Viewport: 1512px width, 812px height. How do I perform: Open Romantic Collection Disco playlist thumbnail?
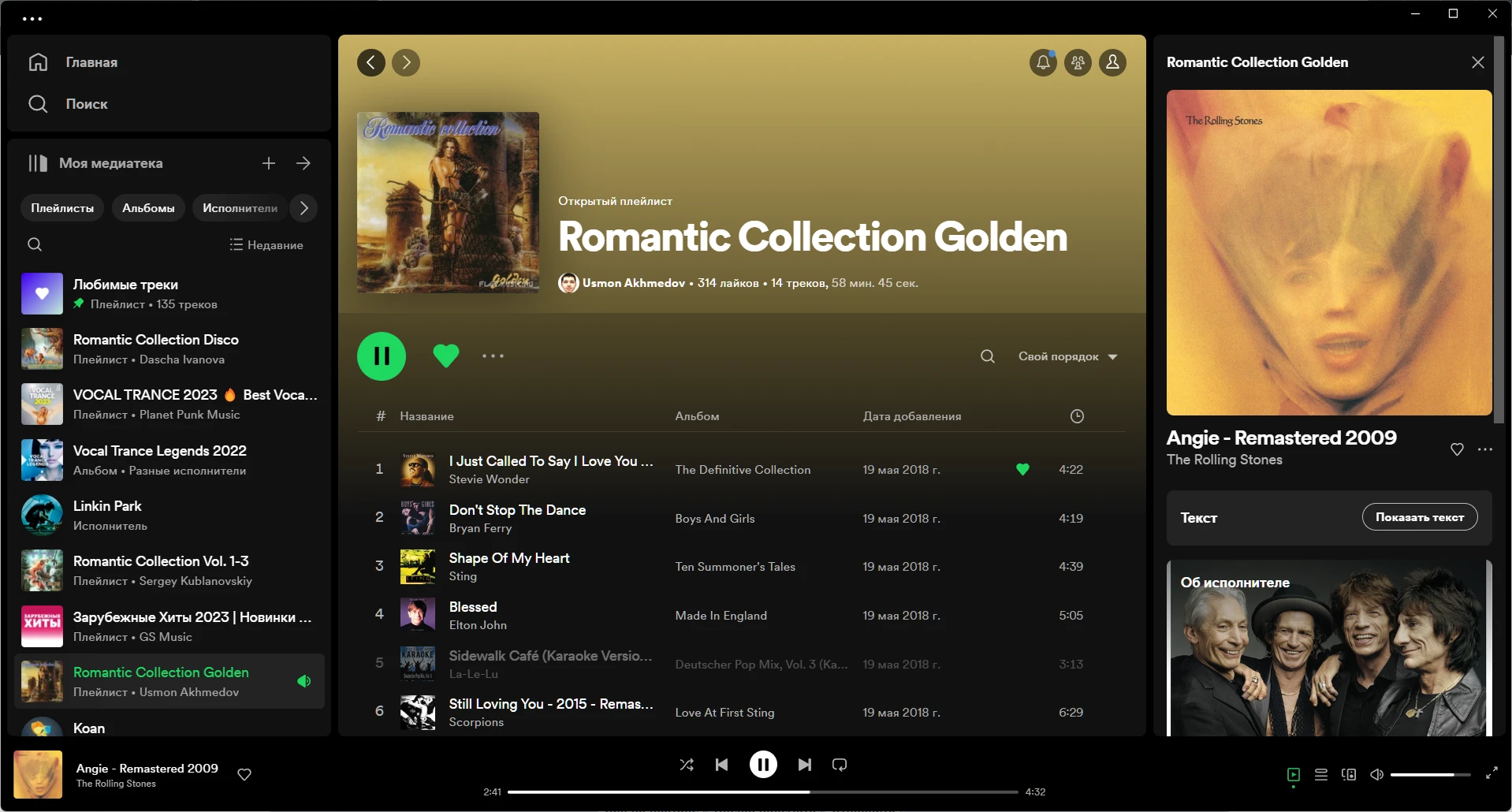pos(42,348)
